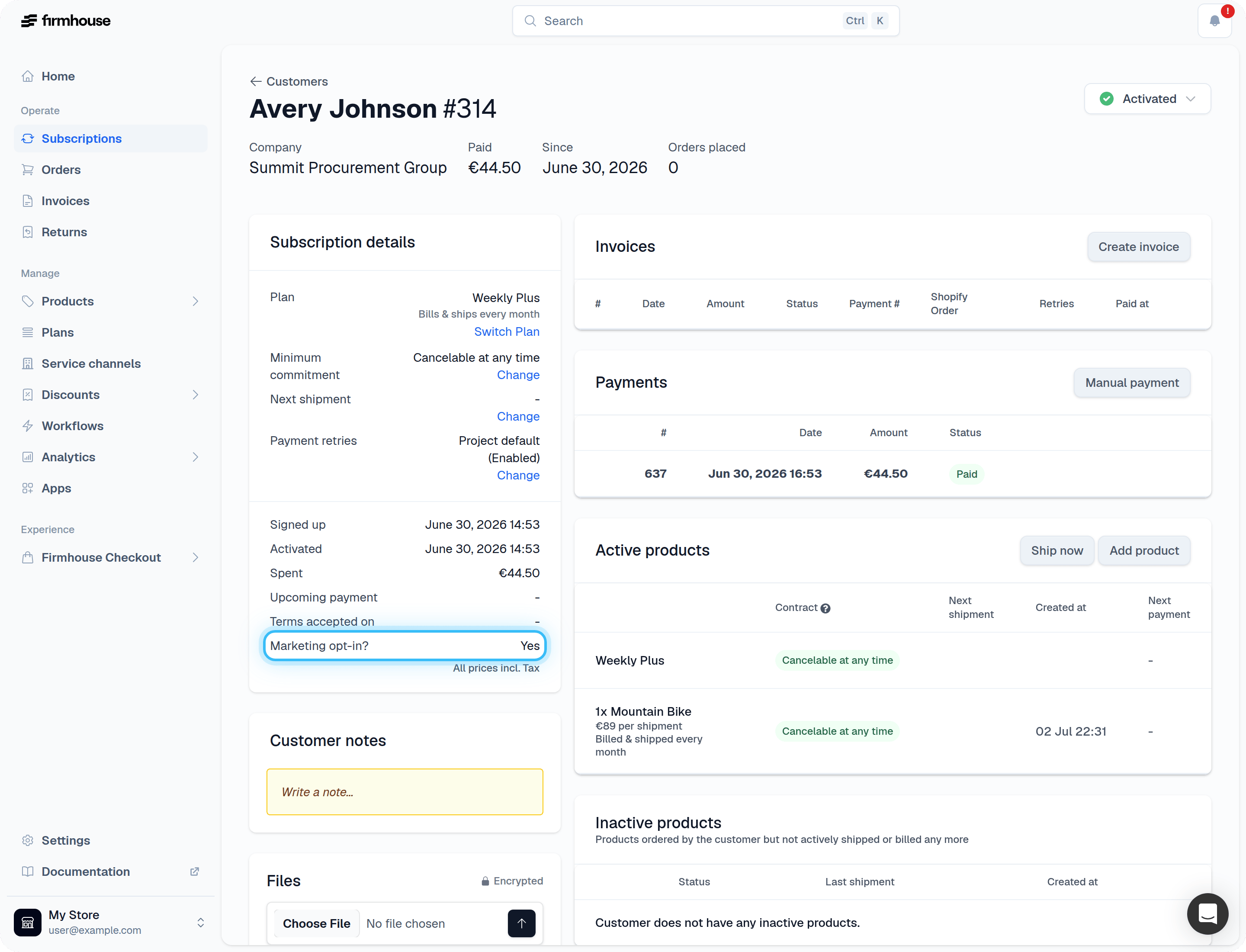Viewport: 1246px width, 952px height.
Task: Expand the Analytics submenu chevron
Action: coord(195,457)
